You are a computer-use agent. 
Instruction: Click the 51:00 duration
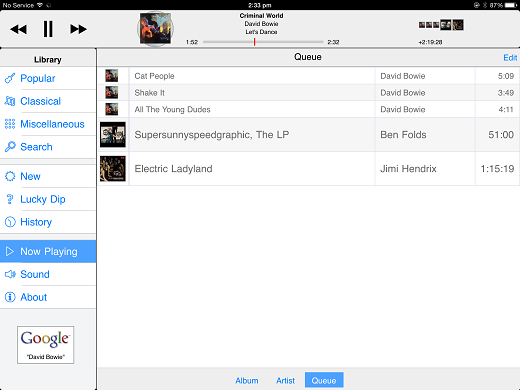tap(501, 135)
